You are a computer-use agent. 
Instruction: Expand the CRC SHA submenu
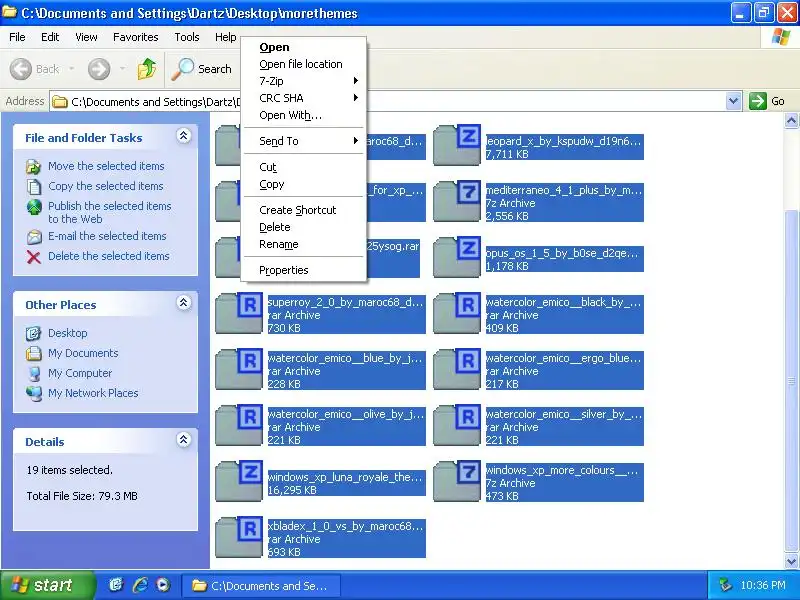click(304, 98)
